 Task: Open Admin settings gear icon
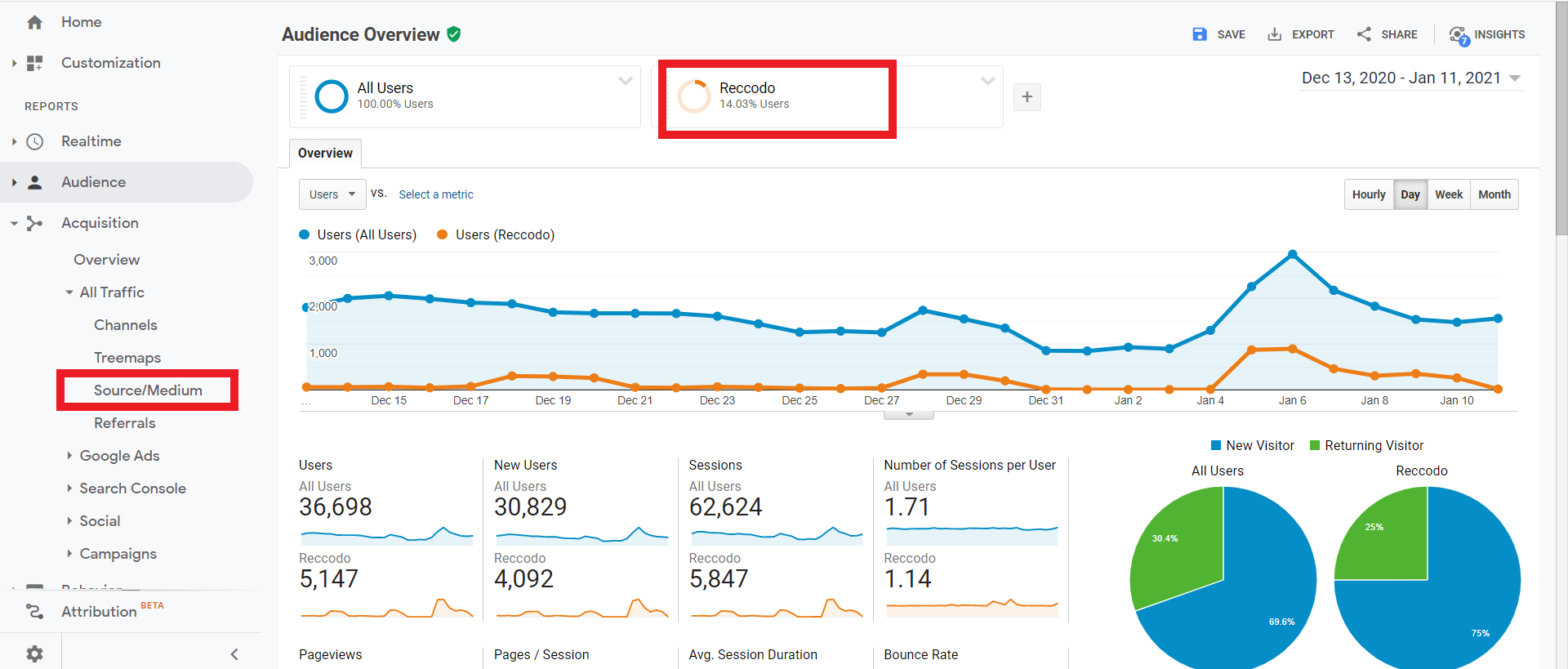point(34,653)
